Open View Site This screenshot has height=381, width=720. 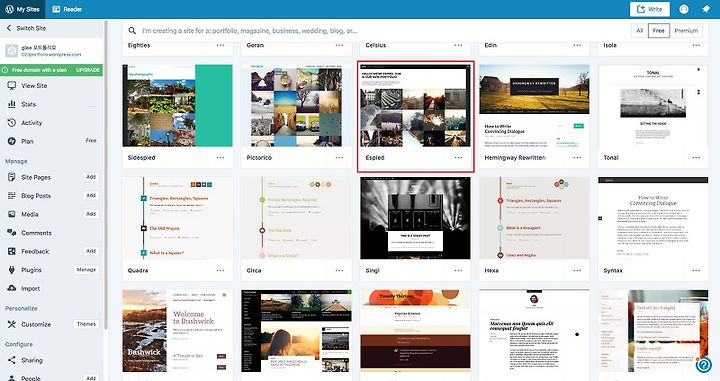point(34,85)
